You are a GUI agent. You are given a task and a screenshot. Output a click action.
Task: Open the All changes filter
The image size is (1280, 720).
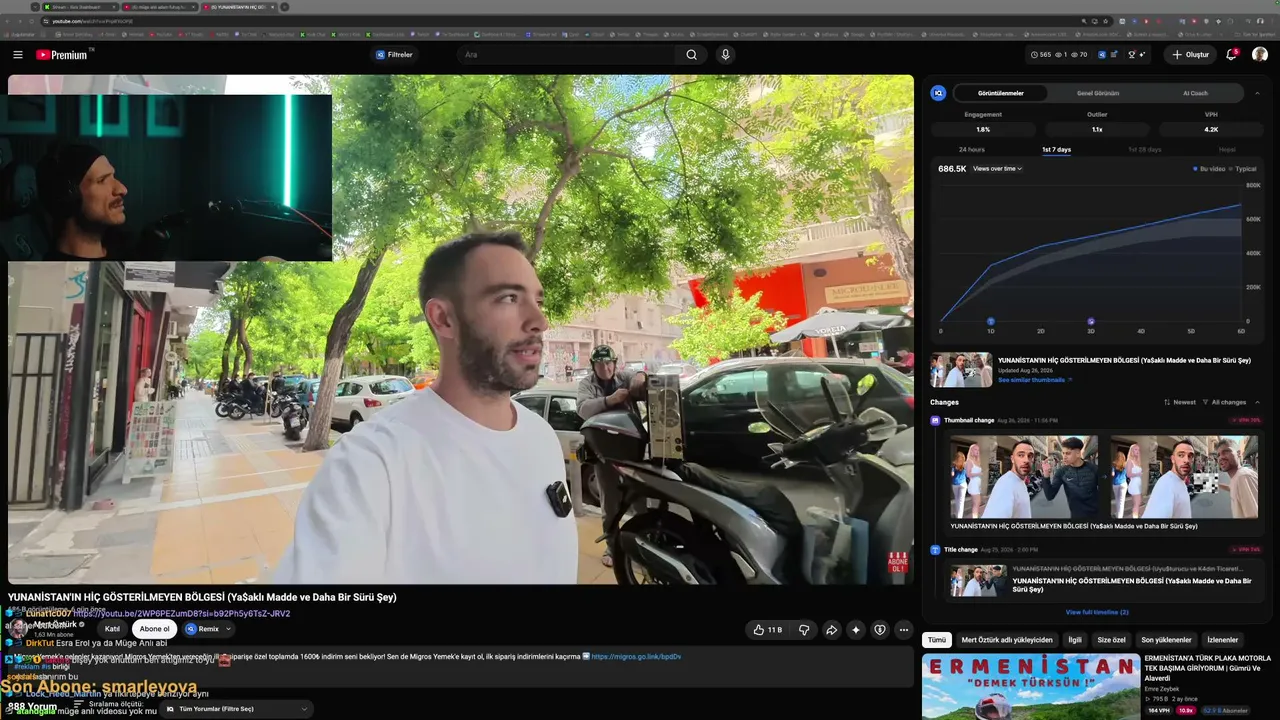pyautogui.click(x=1225, y=402)
